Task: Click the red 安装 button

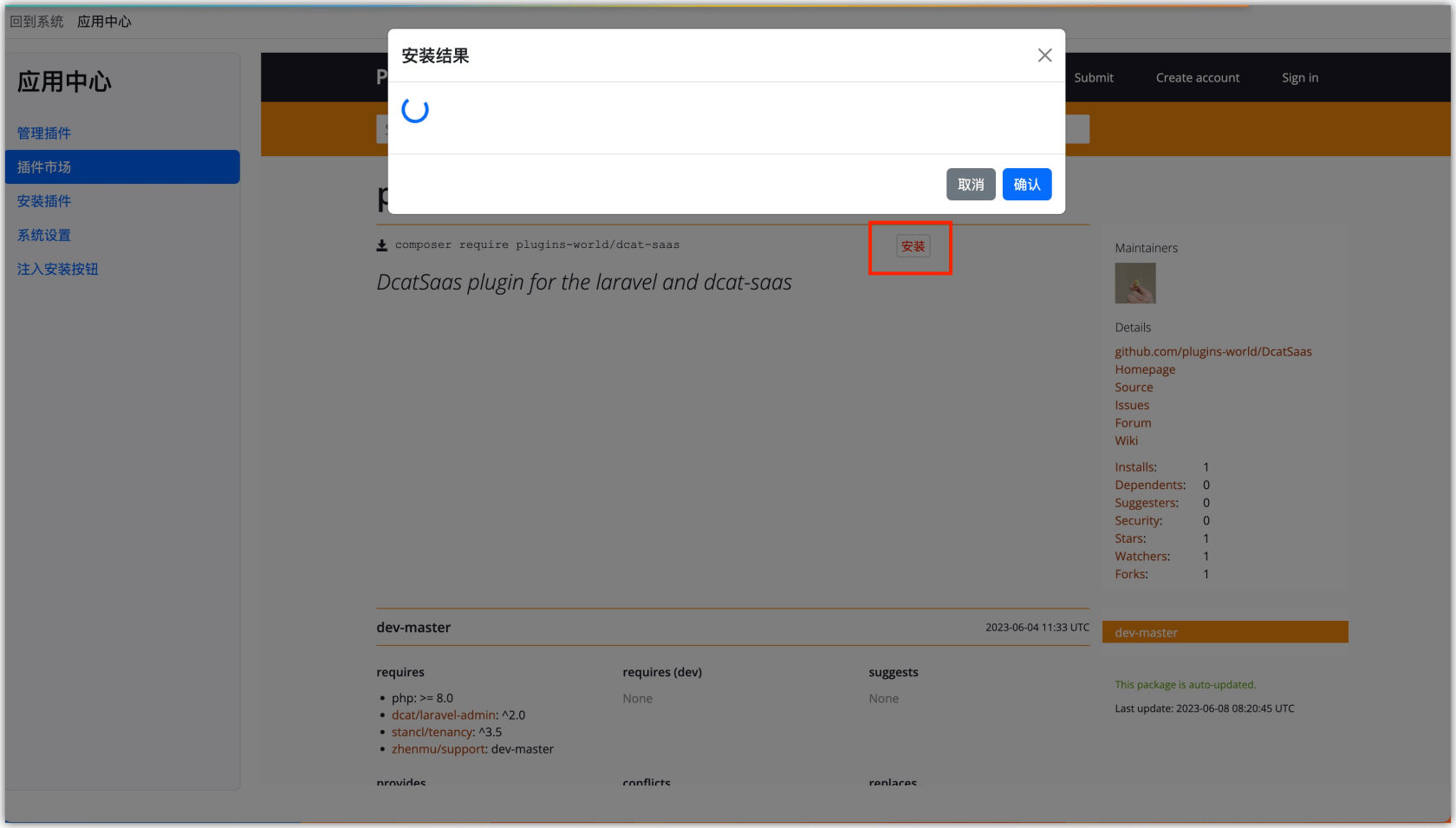Action: (913, 246)
